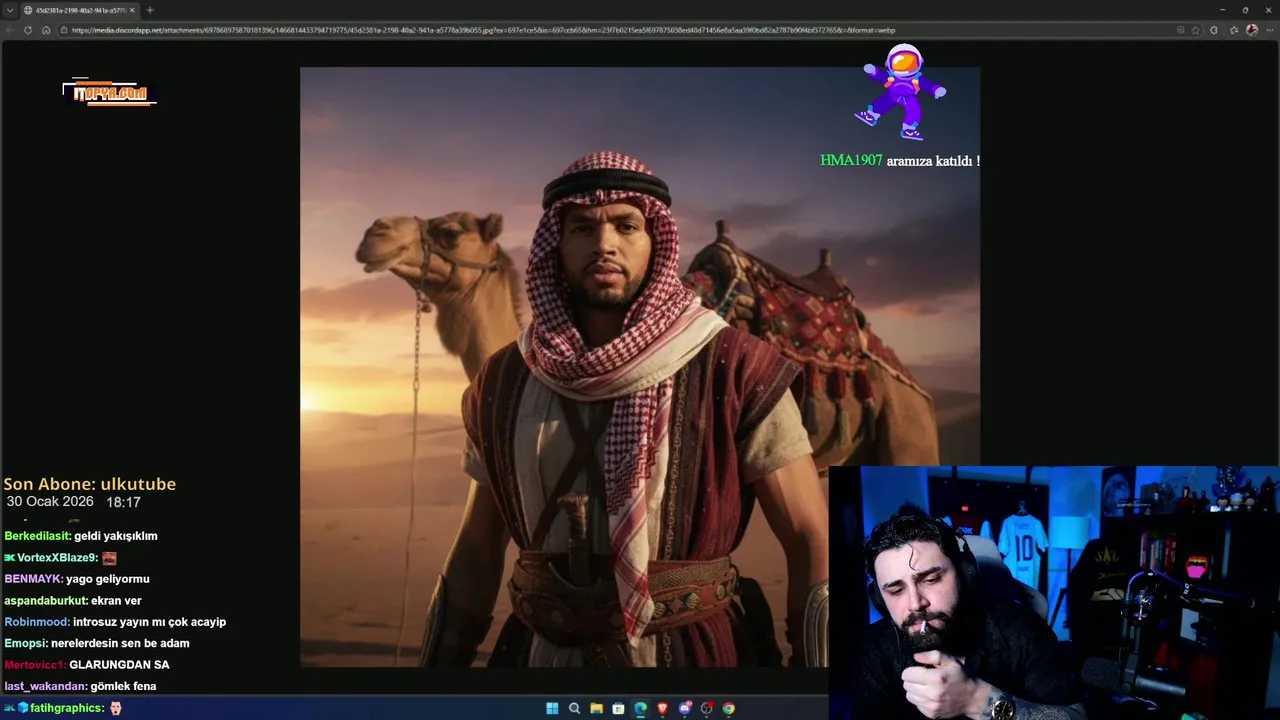Open a new browser tab
Viewport: 1280px width, 720px height.
(150, 10)
